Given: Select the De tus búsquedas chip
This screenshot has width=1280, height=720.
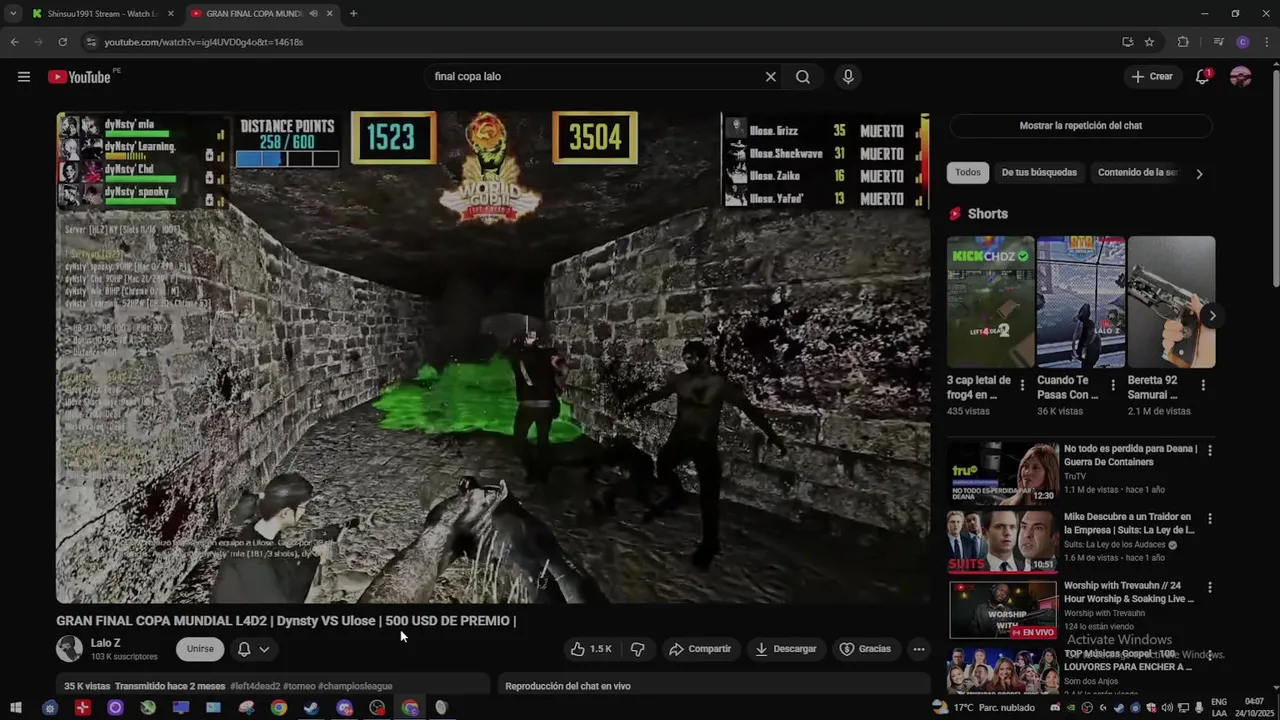Looking at the screenshot, I should click(1039, 173).
